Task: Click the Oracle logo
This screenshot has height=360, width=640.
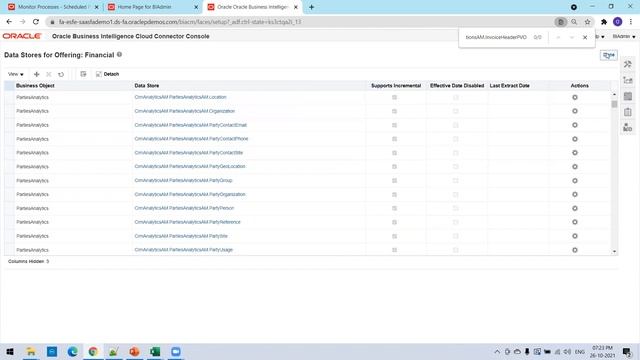Action: 22,36
